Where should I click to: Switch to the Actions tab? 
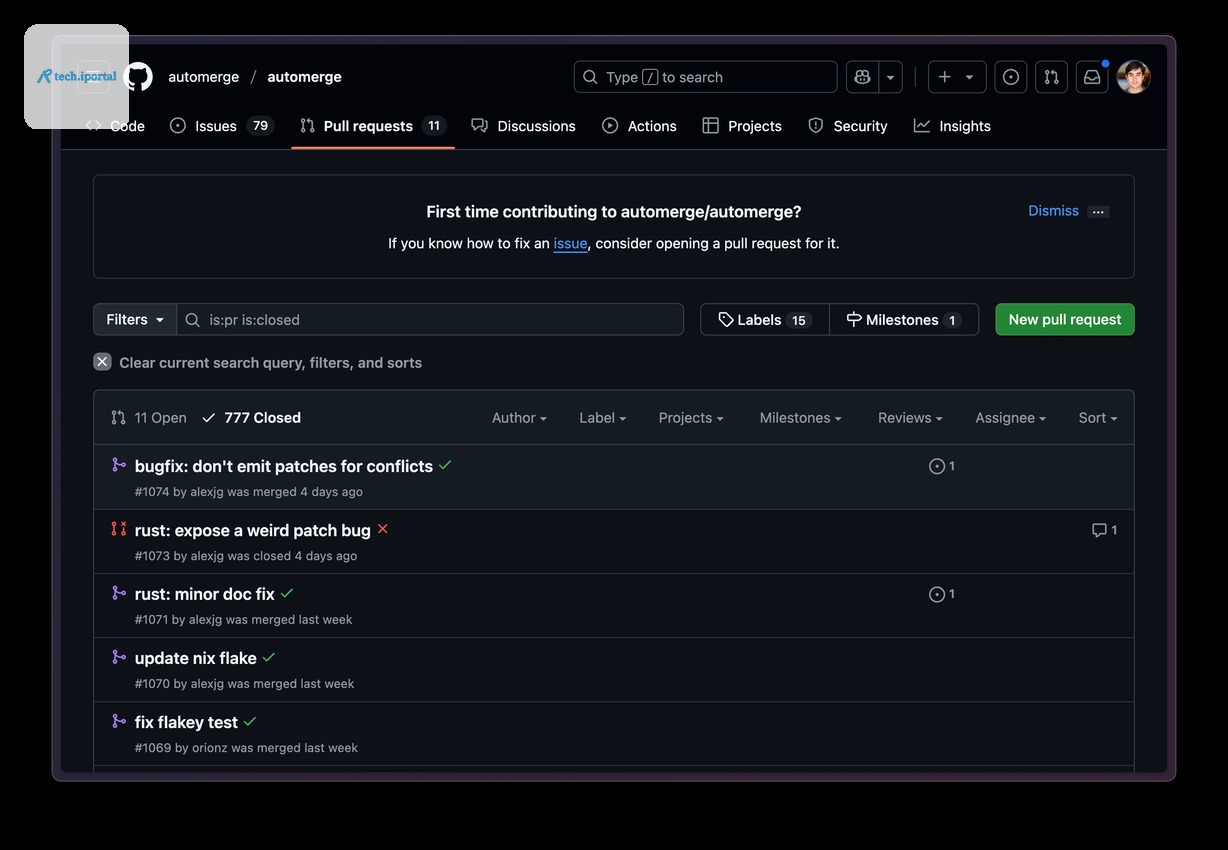tap(639, 126)
